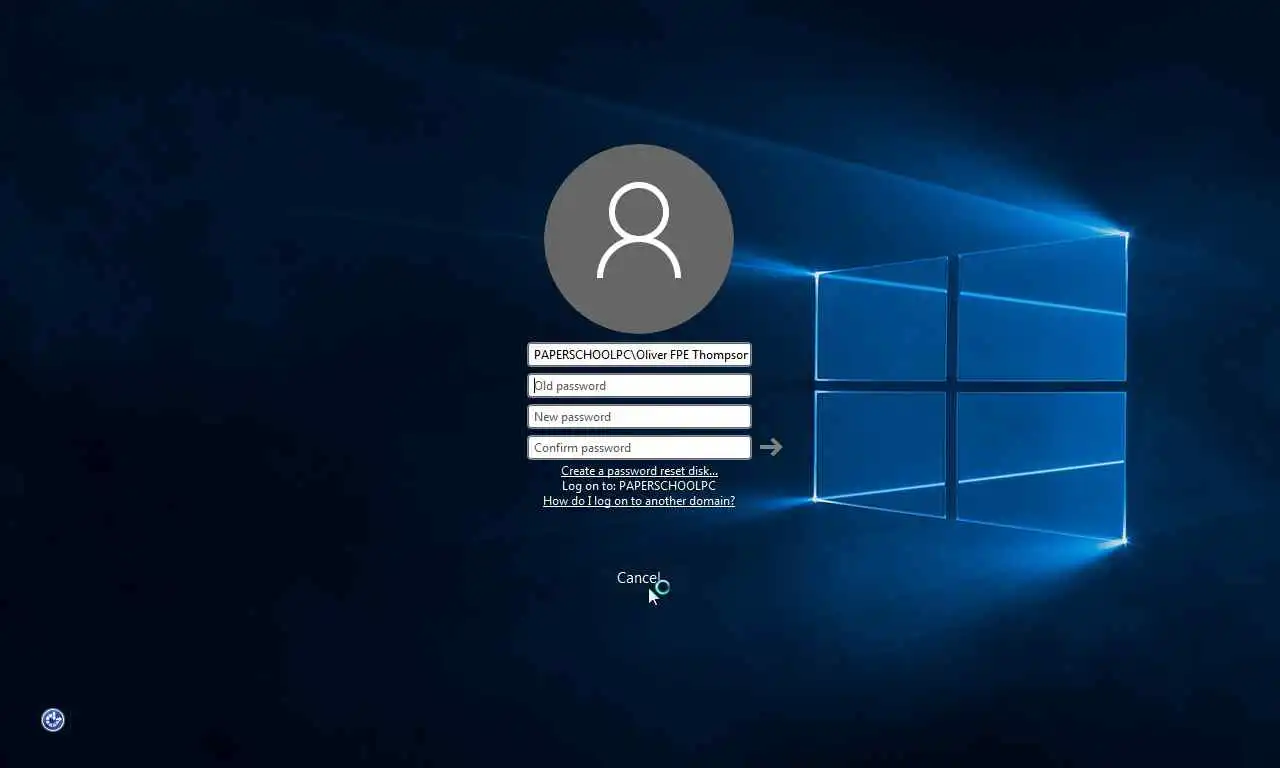Image resolution: width=1280 pixels, height=768 pixels.
Task: Focus the PAPERSCHOOLPC username field
Action: click(639, 354)
